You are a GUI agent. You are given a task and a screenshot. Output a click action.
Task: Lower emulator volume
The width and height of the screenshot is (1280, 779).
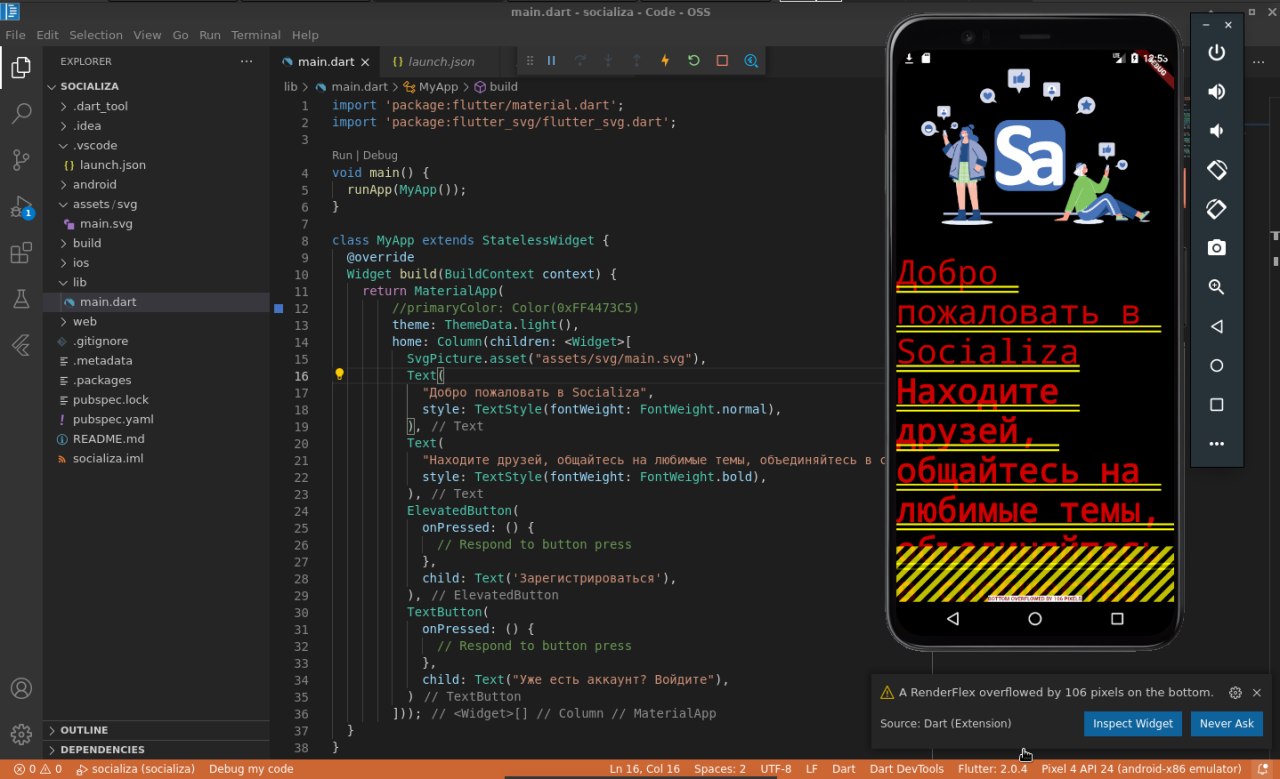coord(1217,131)
